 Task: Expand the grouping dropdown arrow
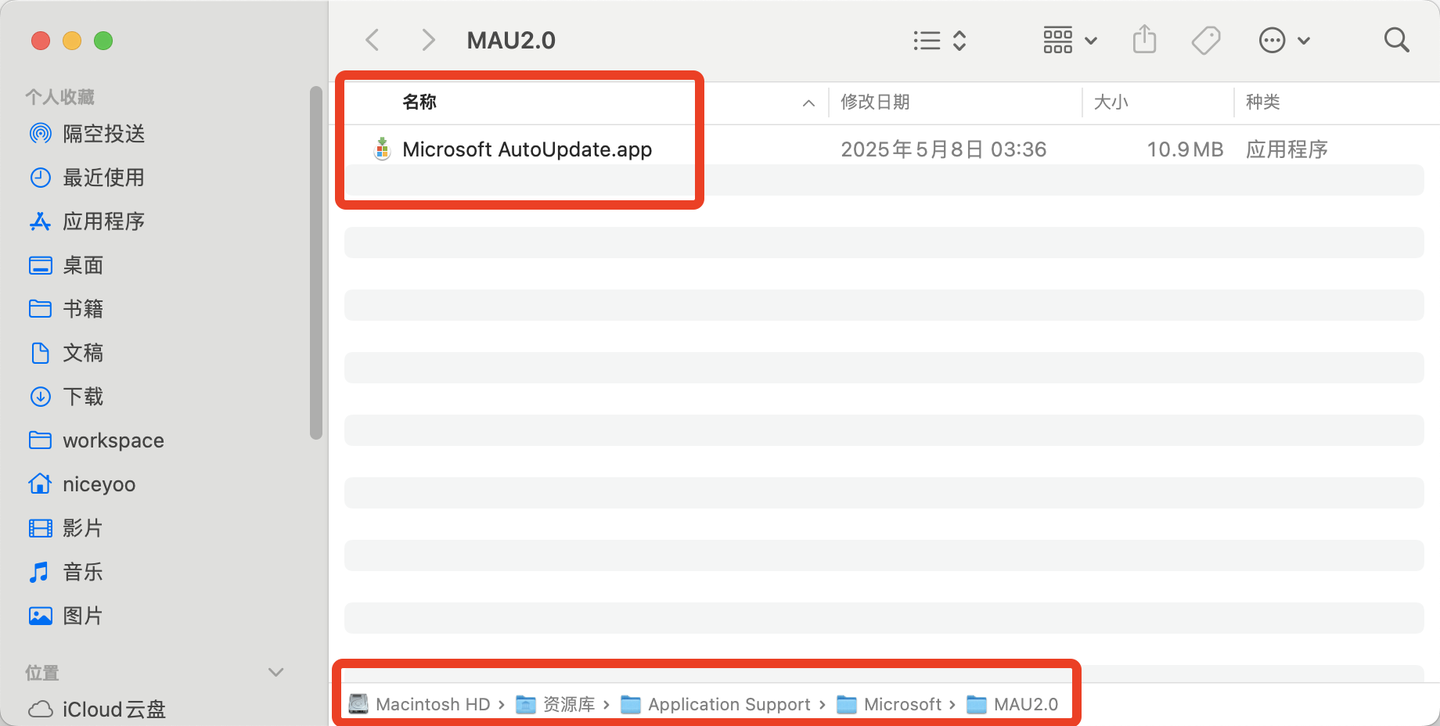[x=1091, y=41]
